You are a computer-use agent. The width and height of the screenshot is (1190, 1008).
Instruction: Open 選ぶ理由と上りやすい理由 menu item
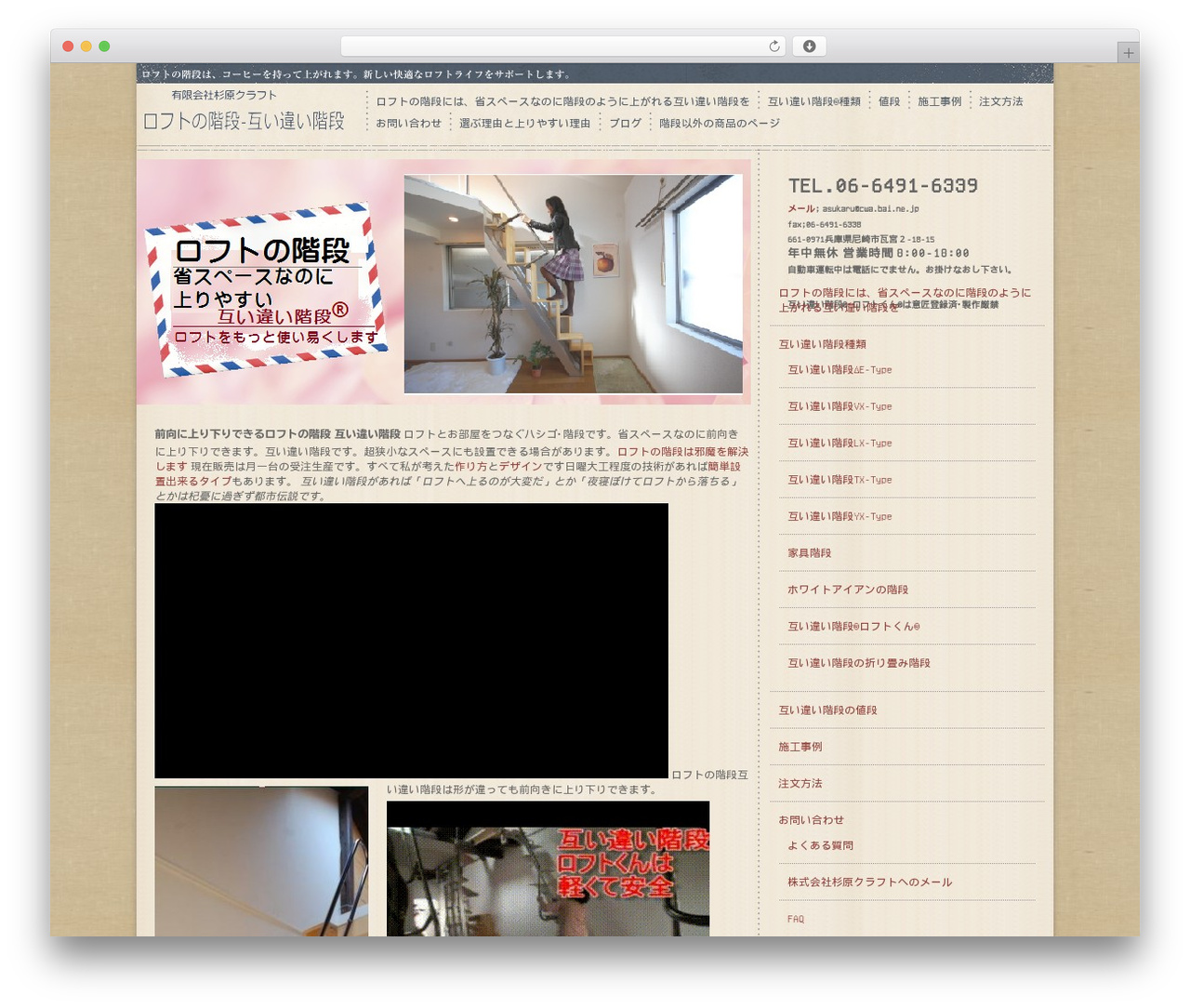524,123
